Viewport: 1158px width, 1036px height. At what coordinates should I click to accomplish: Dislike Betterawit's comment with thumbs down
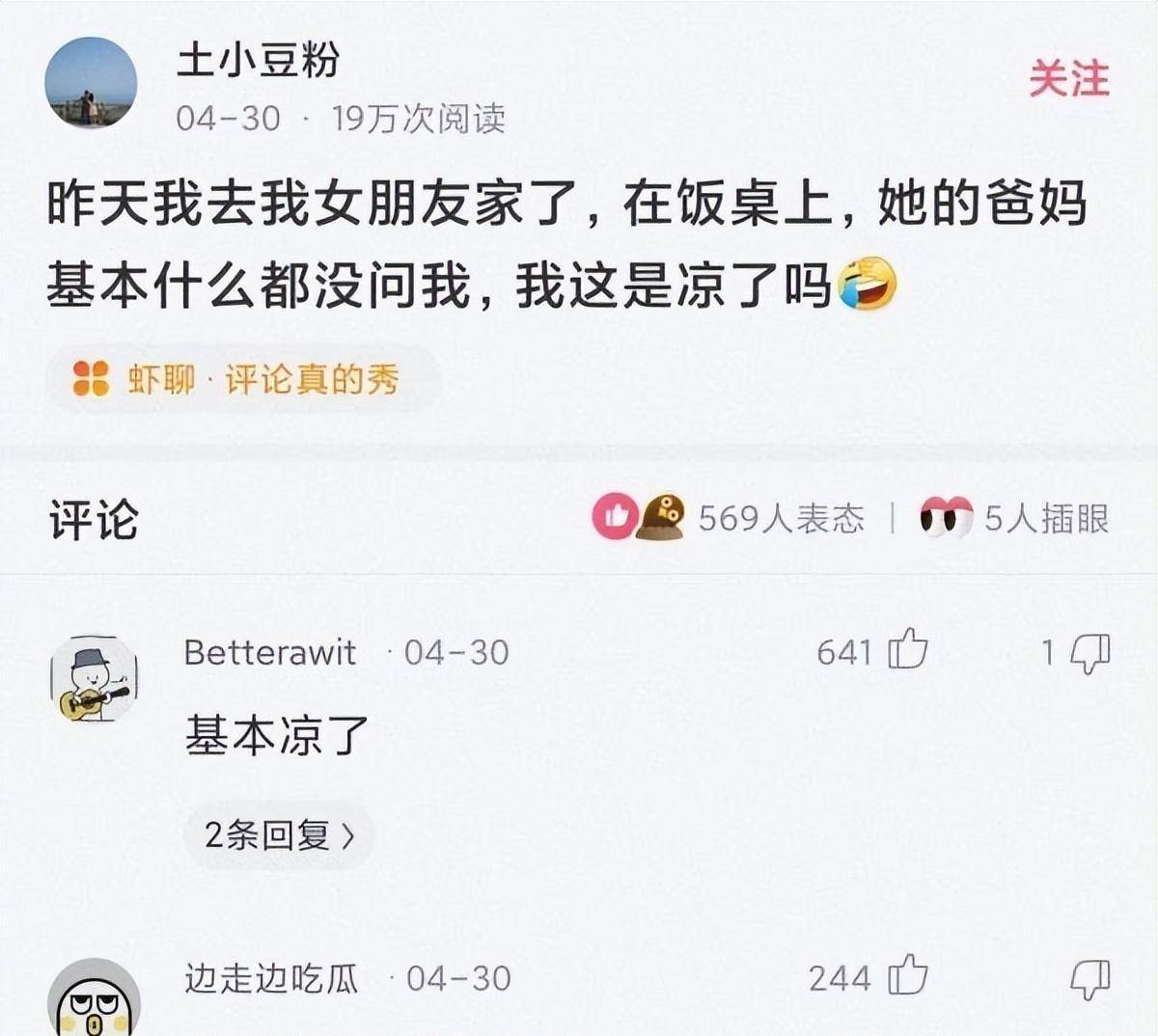click(1090, 654)
